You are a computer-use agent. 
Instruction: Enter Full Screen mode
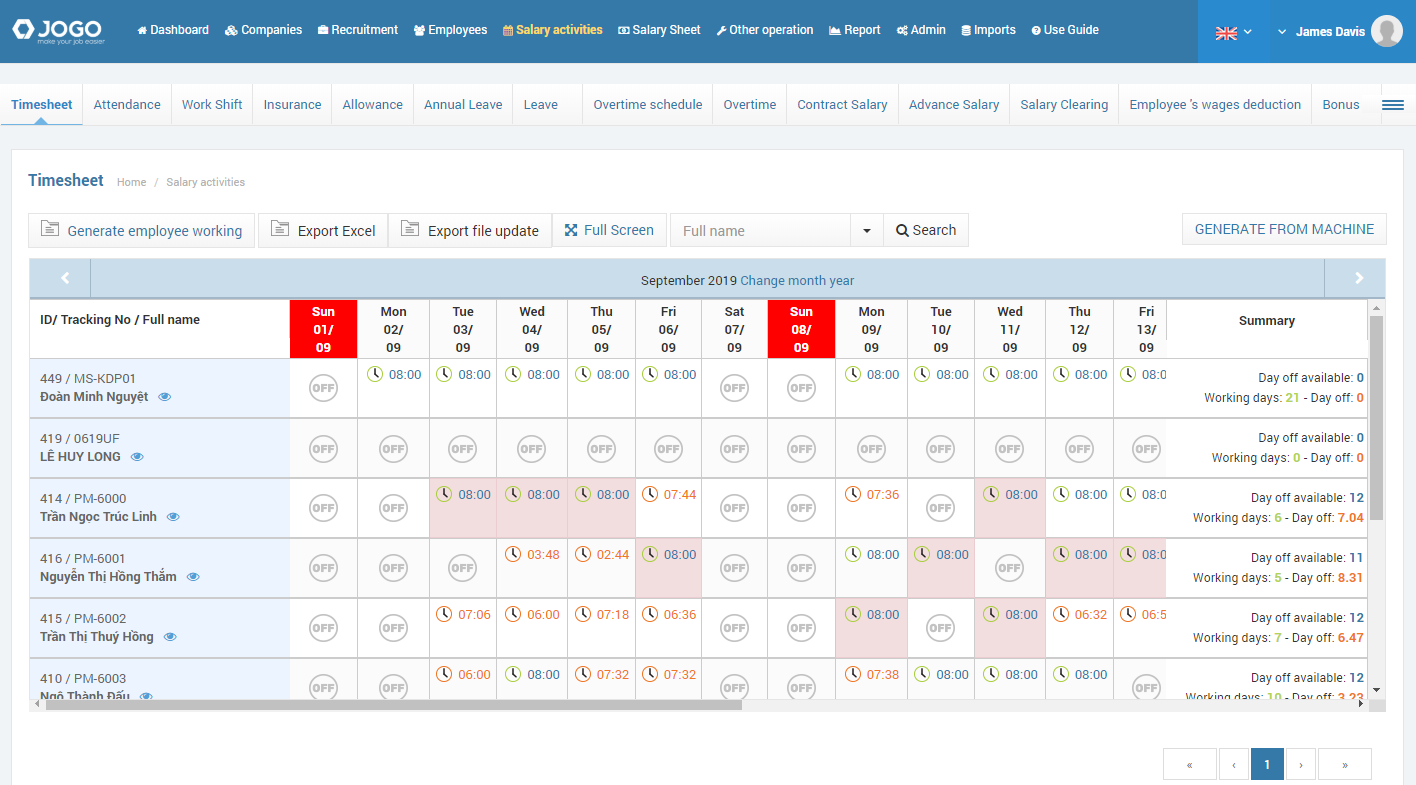click(609, 230)
